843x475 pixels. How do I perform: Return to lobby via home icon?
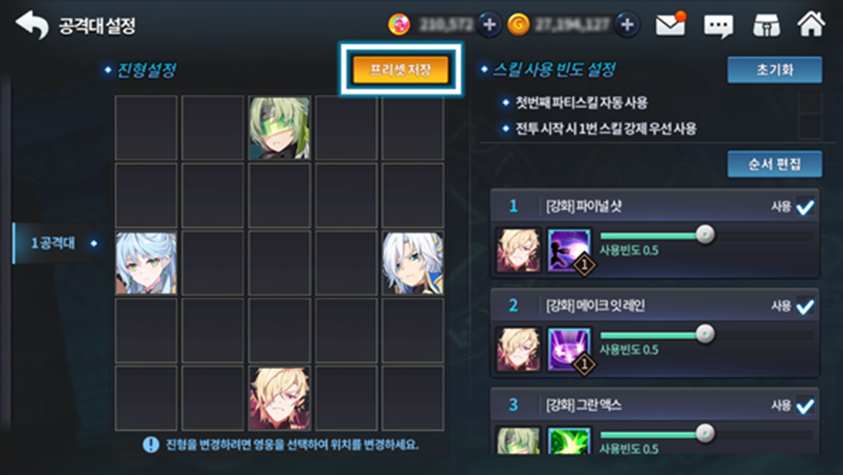[811, 24]
